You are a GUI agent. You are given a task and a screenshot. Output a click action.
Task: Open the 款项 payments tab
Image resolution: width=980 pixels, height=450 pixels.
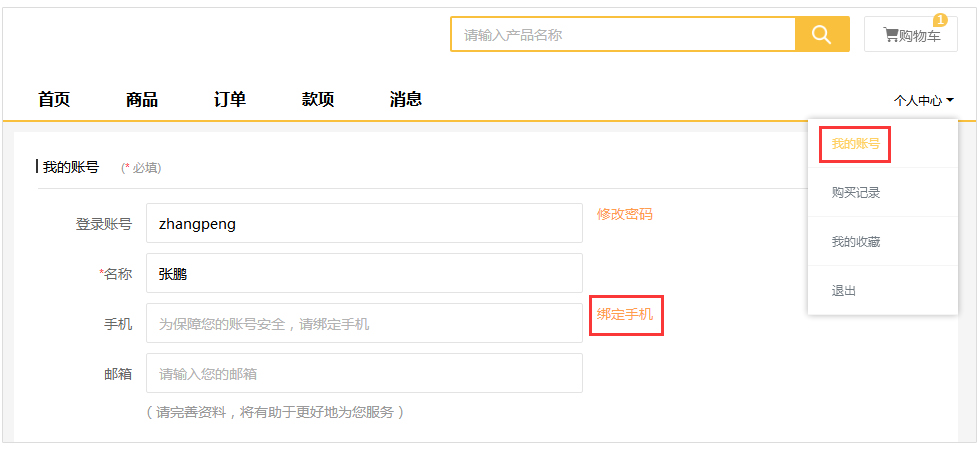(318, 99)
